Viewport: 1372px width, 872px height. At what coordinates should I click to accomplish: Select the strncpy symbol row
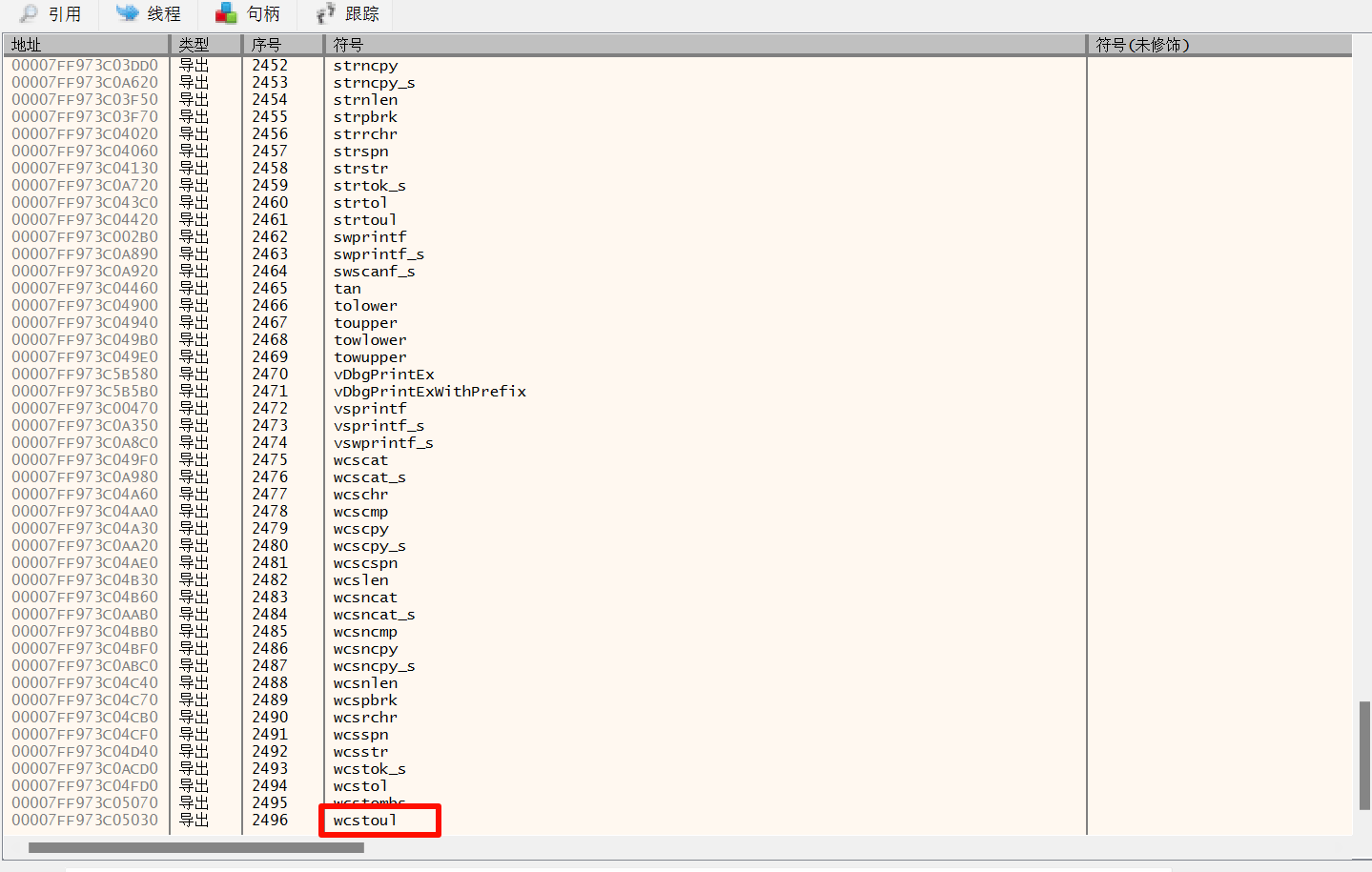pyautogui.click(x=366, y=66)
